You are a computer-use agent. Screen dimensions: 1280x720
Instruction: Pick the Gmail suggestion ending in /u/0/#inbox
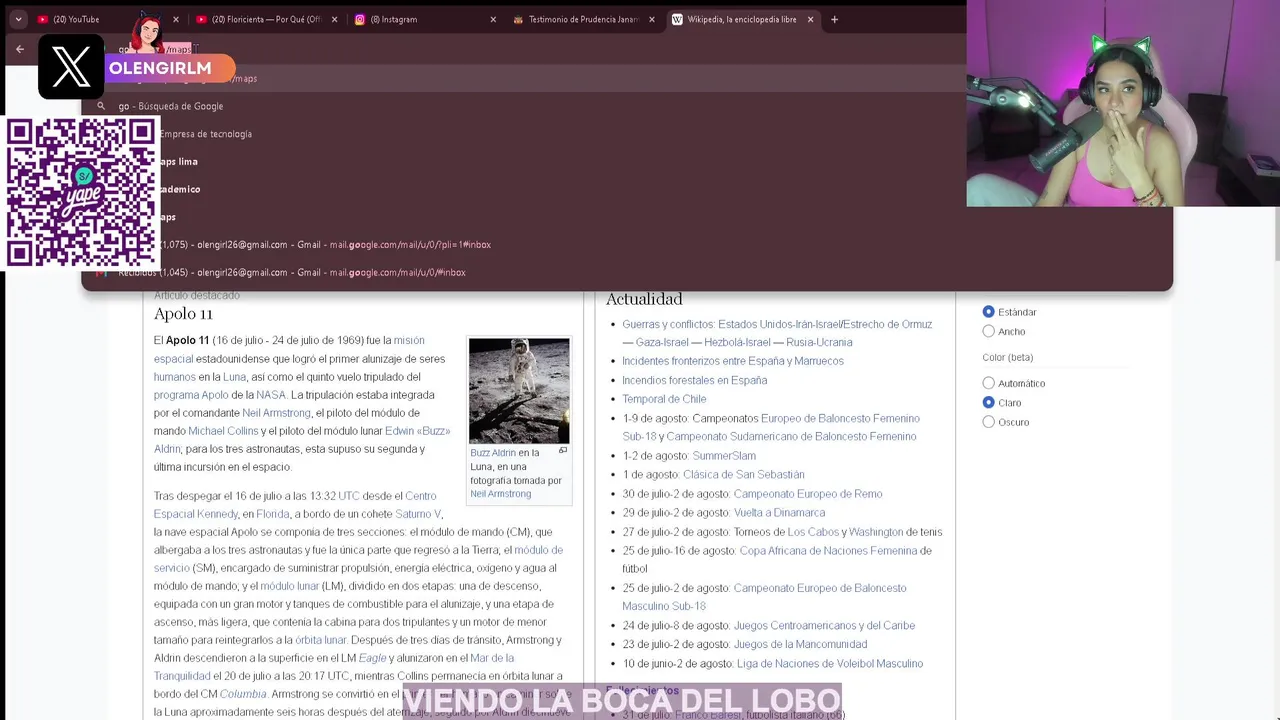click(627, 272)
